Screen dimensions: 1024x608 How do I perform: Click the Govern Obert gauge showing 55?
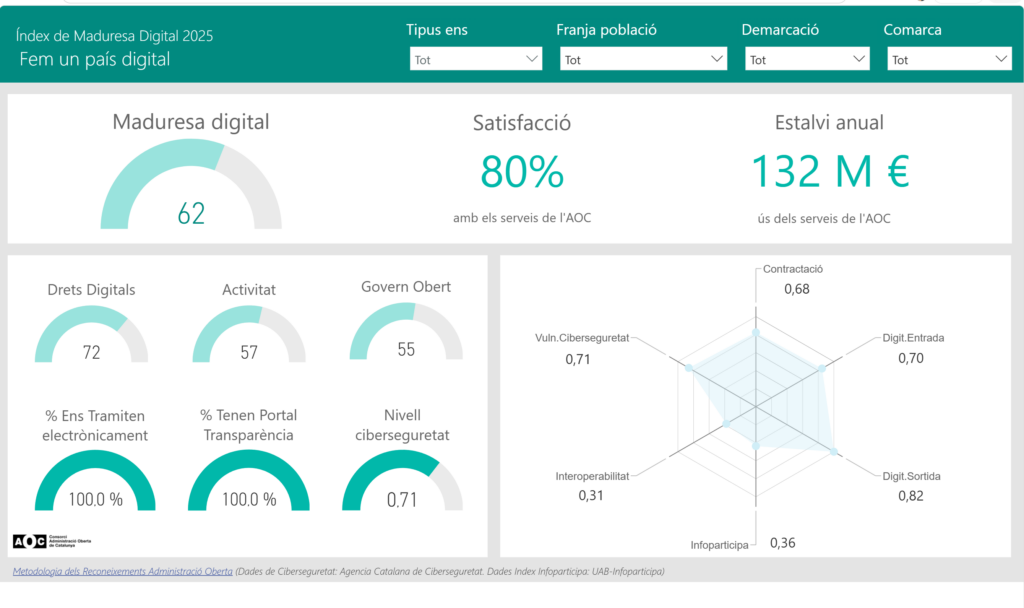(x=406, y=331)
